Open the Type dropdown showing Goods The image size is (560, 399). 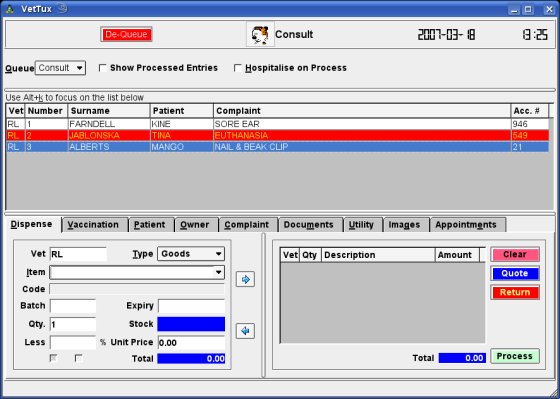[191, 254]
